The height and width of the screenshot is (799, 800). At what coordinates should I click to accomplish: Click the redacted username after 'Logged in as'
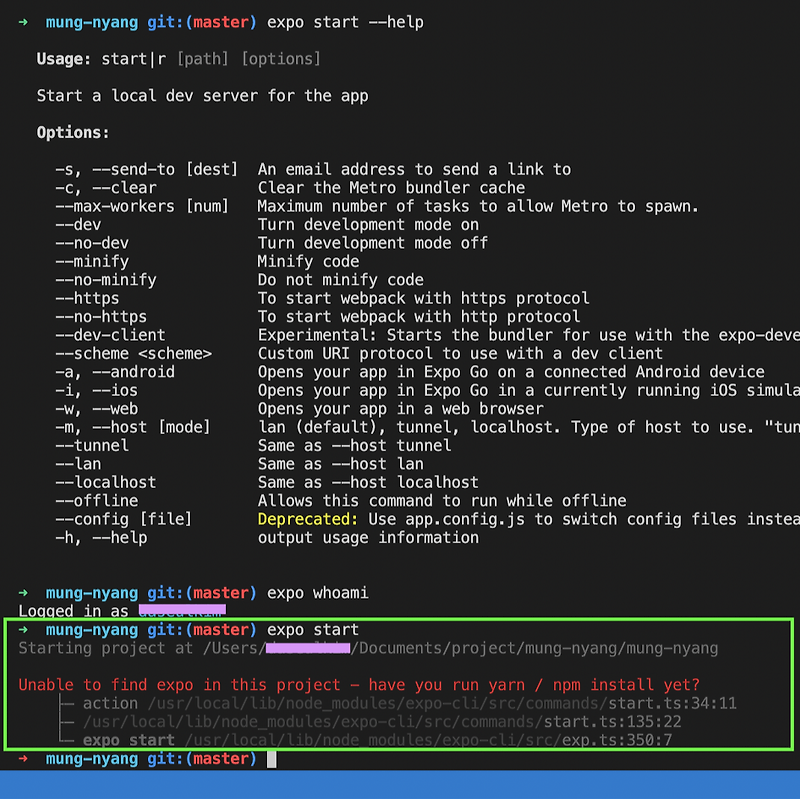pos(182,610)
